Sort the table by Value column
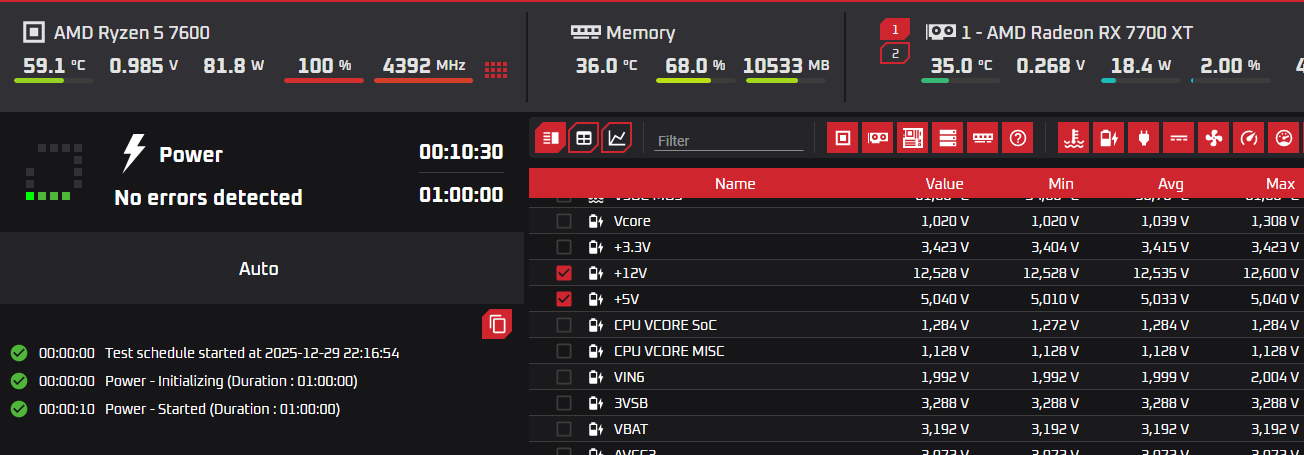Viewport: 1304px width, 455px height. [x=945, y=183]
